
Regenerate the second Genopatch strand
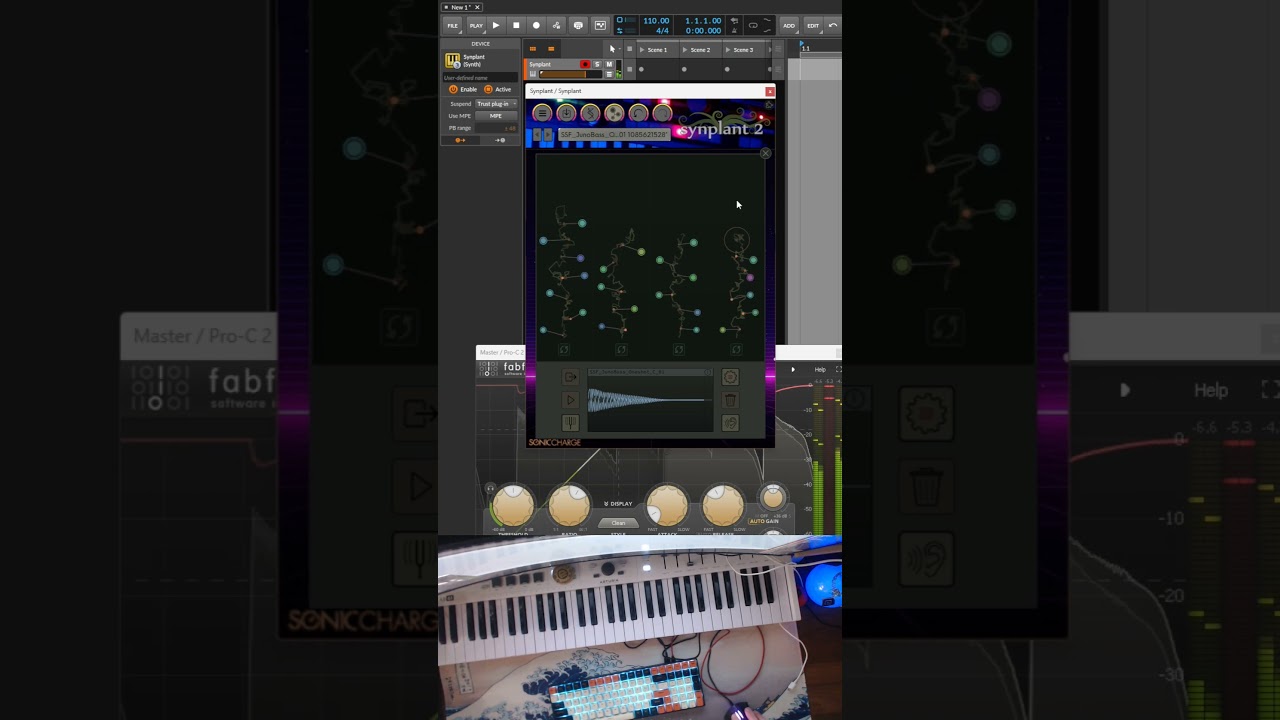tap(621, 349)
